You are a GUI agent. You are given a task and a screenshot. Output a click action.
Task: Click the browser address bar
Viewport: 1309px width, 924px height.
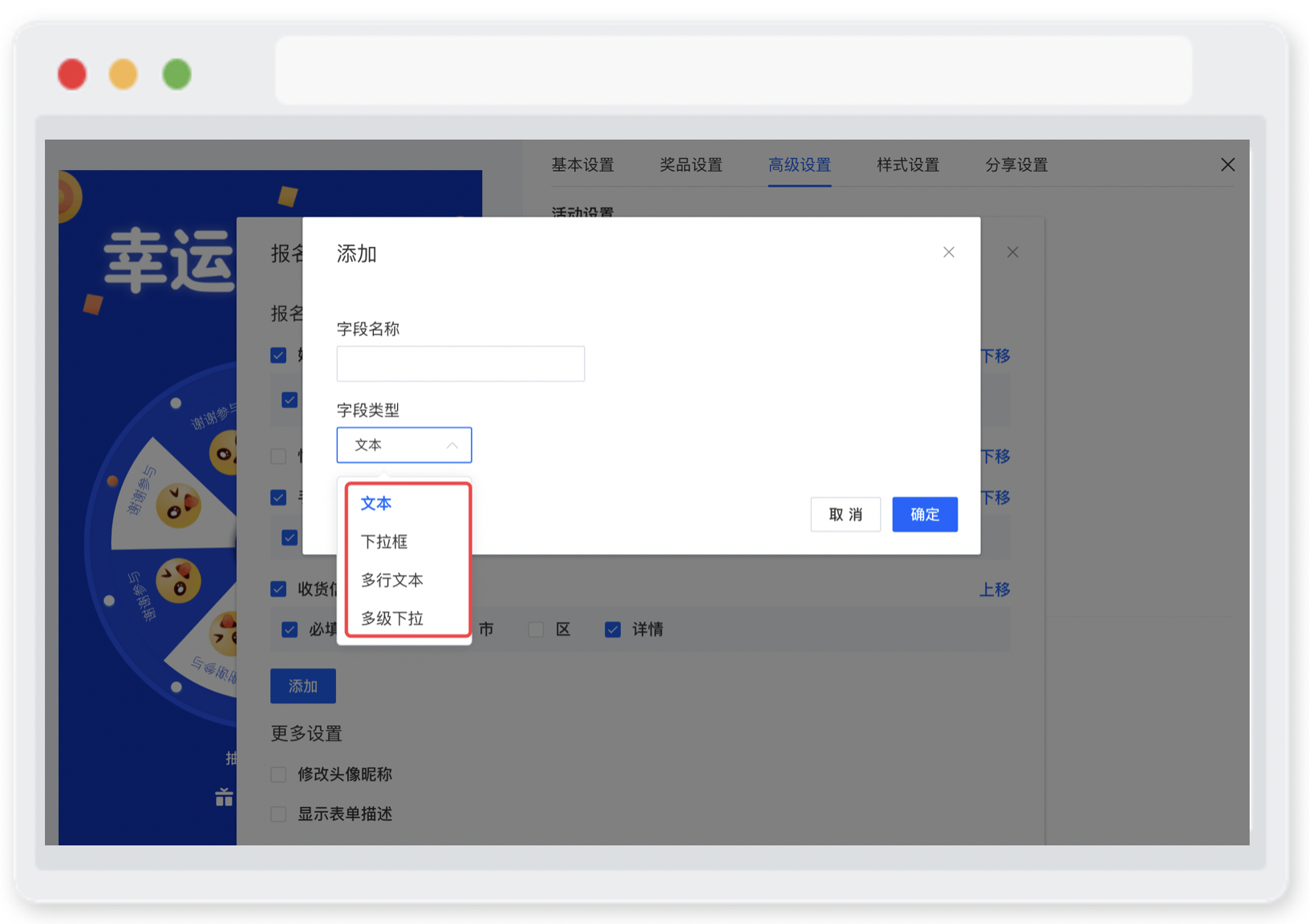point(733,70)
